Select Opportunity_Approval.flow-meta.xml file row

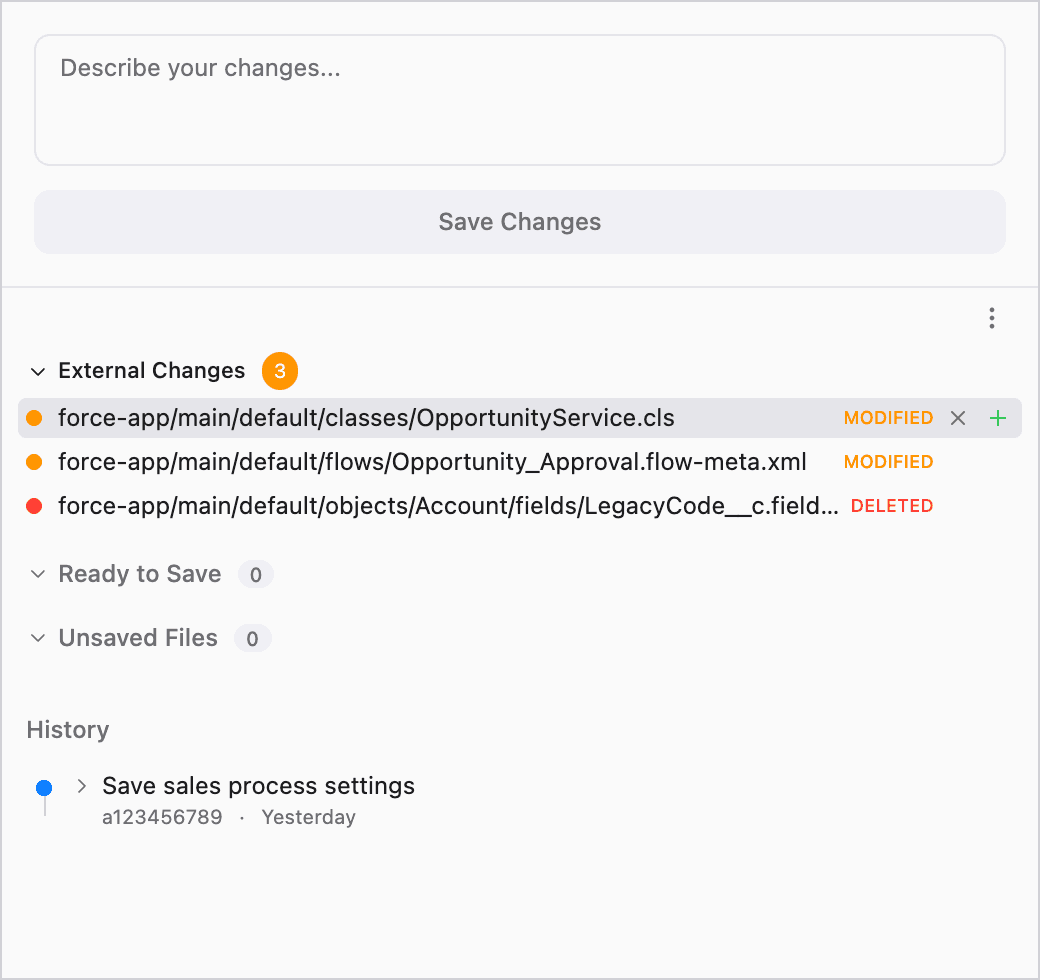[519, 461]
